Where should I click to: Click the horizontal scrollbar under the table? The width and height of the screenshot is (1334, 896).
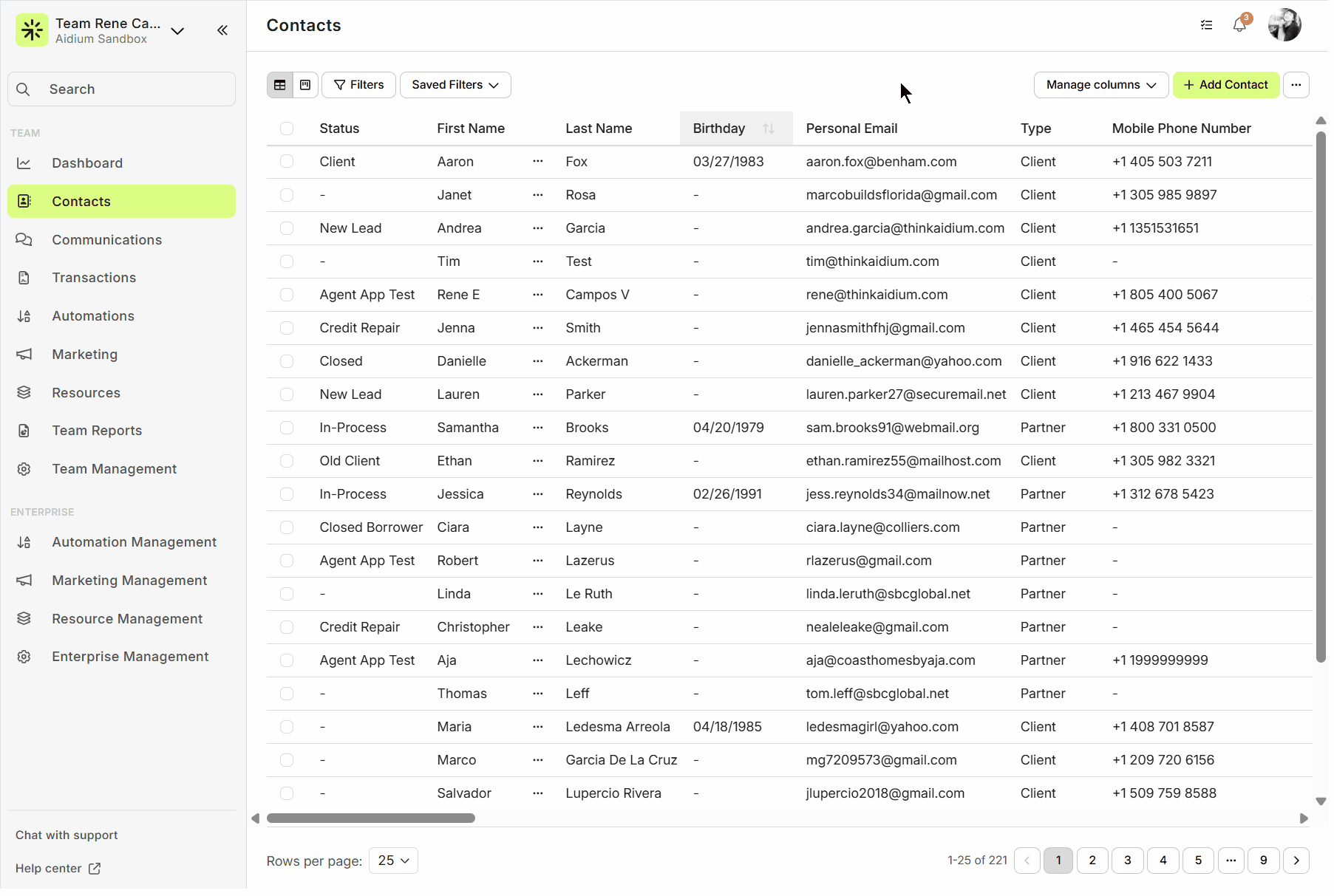coord(371,818)
